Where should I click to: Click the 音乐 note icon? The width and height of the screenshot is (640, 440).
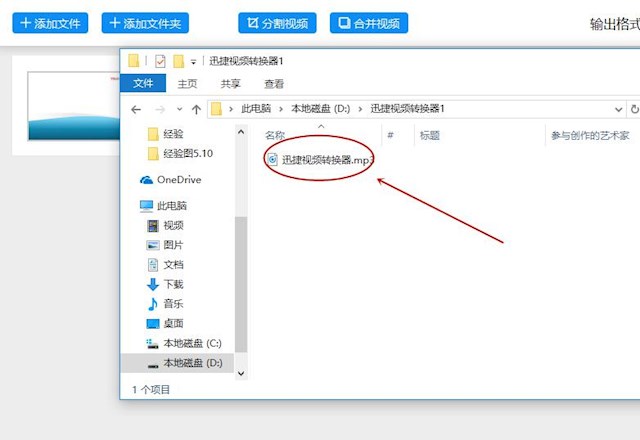153,304
